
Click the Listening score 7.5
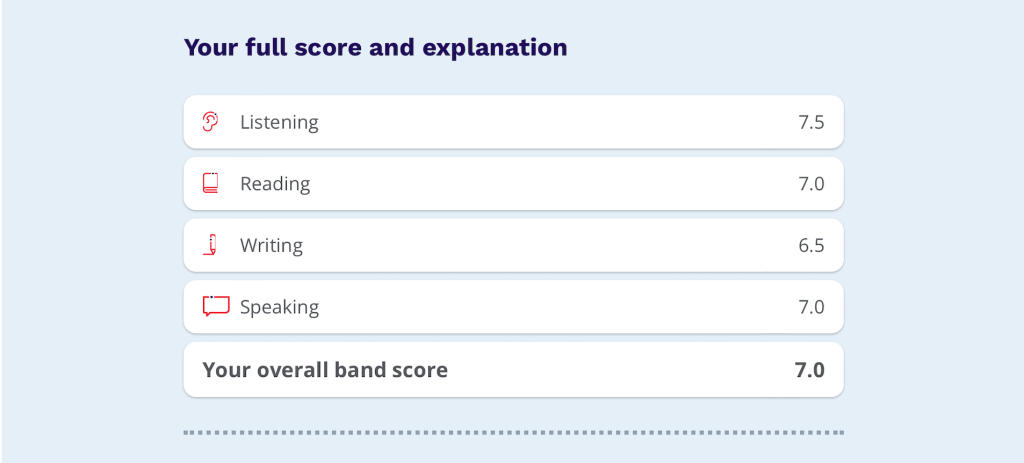(x=811, y=122)
